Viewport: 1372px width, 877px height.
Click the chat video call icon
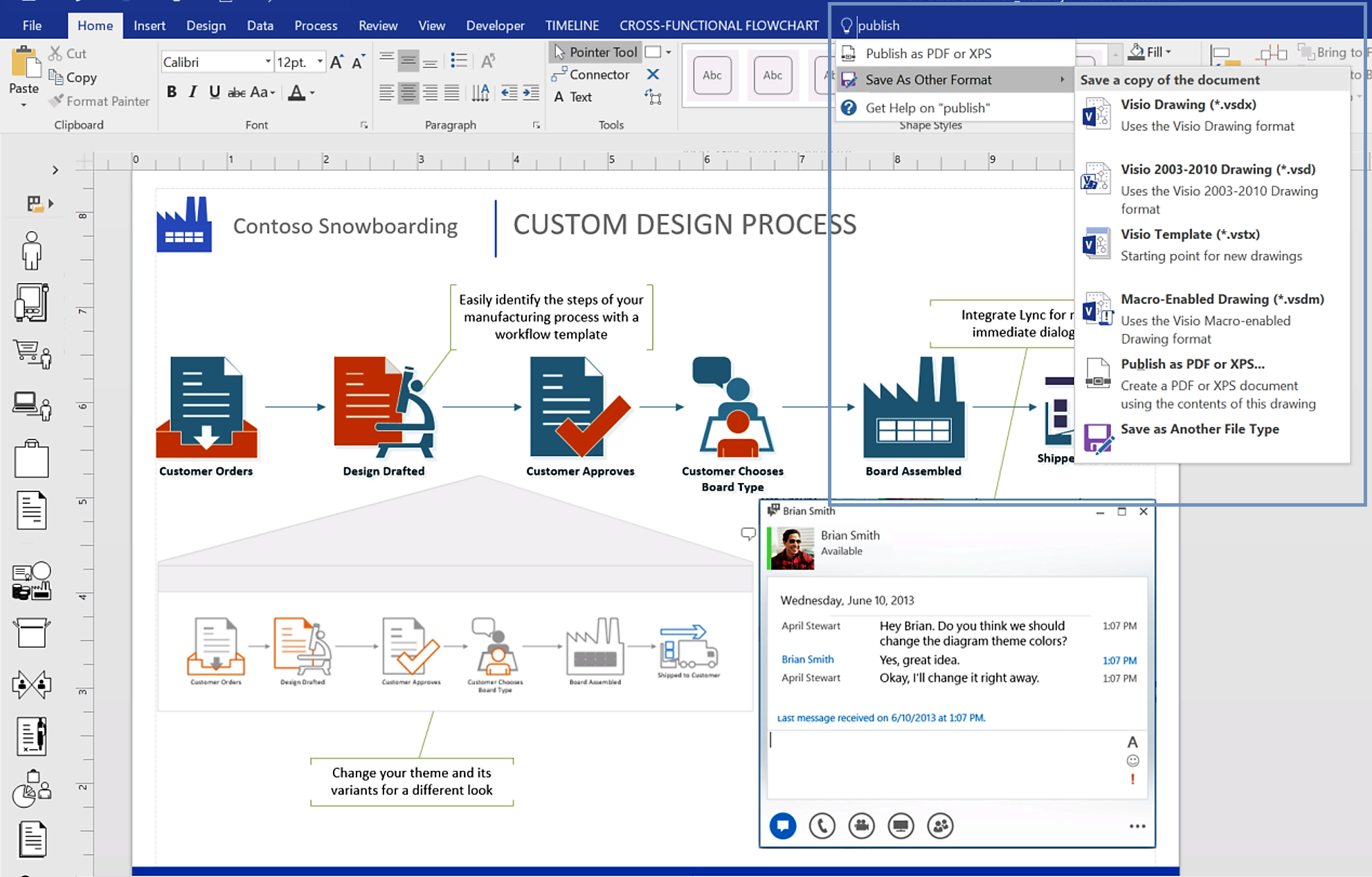tap(860, 824)
